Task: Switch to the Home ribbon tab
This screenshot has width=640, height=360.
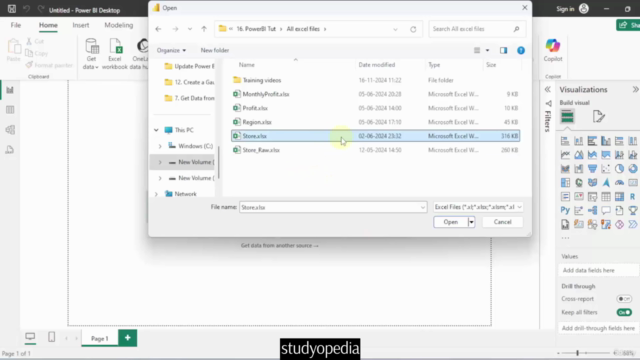Action: (x=48, y=25)
